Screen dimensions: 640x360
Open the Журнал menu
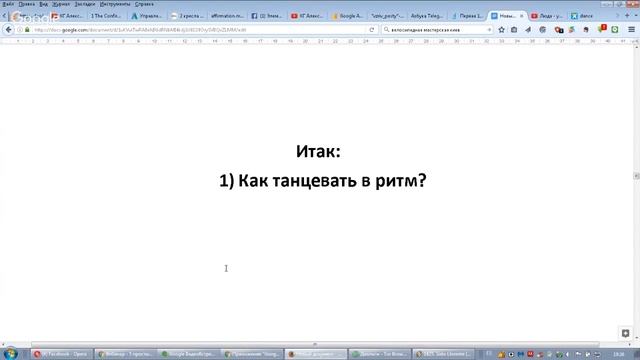click(x=61, y=4)
